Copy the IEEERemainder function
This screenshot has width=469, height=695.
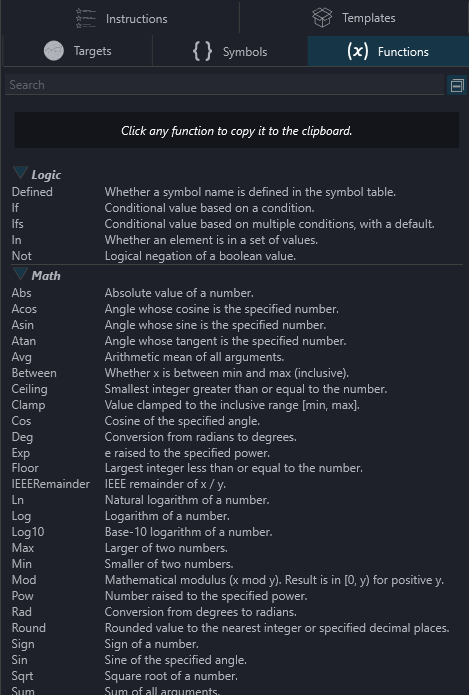tap(51, 484)
